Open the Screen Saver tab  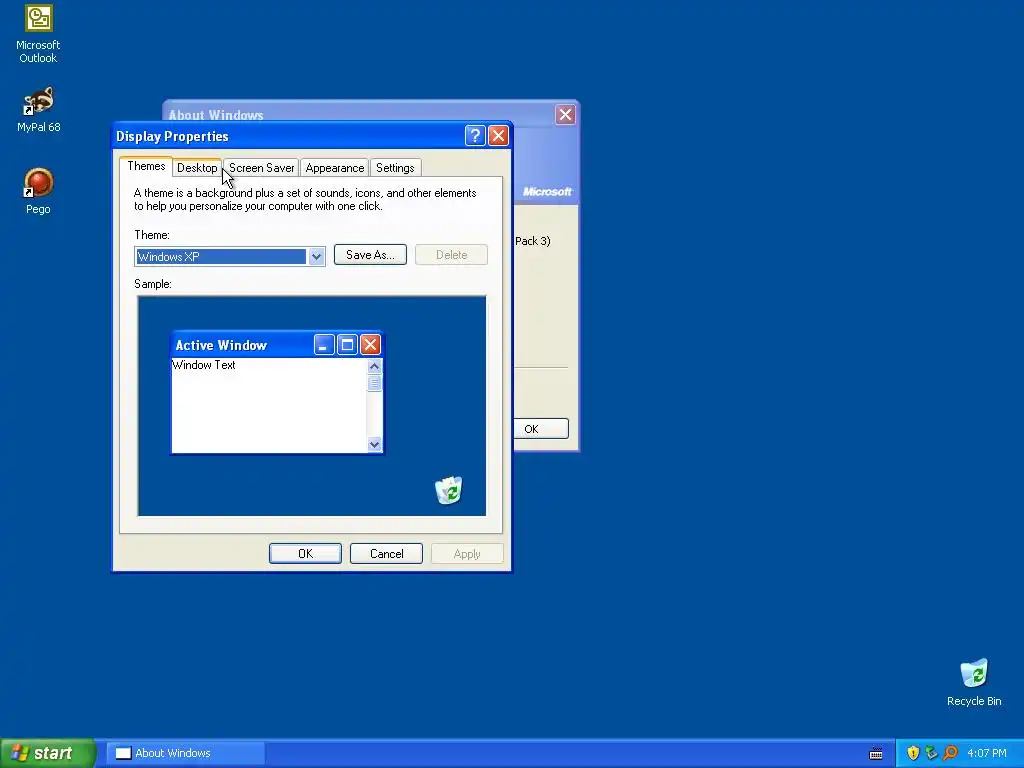tap(261, 168)
